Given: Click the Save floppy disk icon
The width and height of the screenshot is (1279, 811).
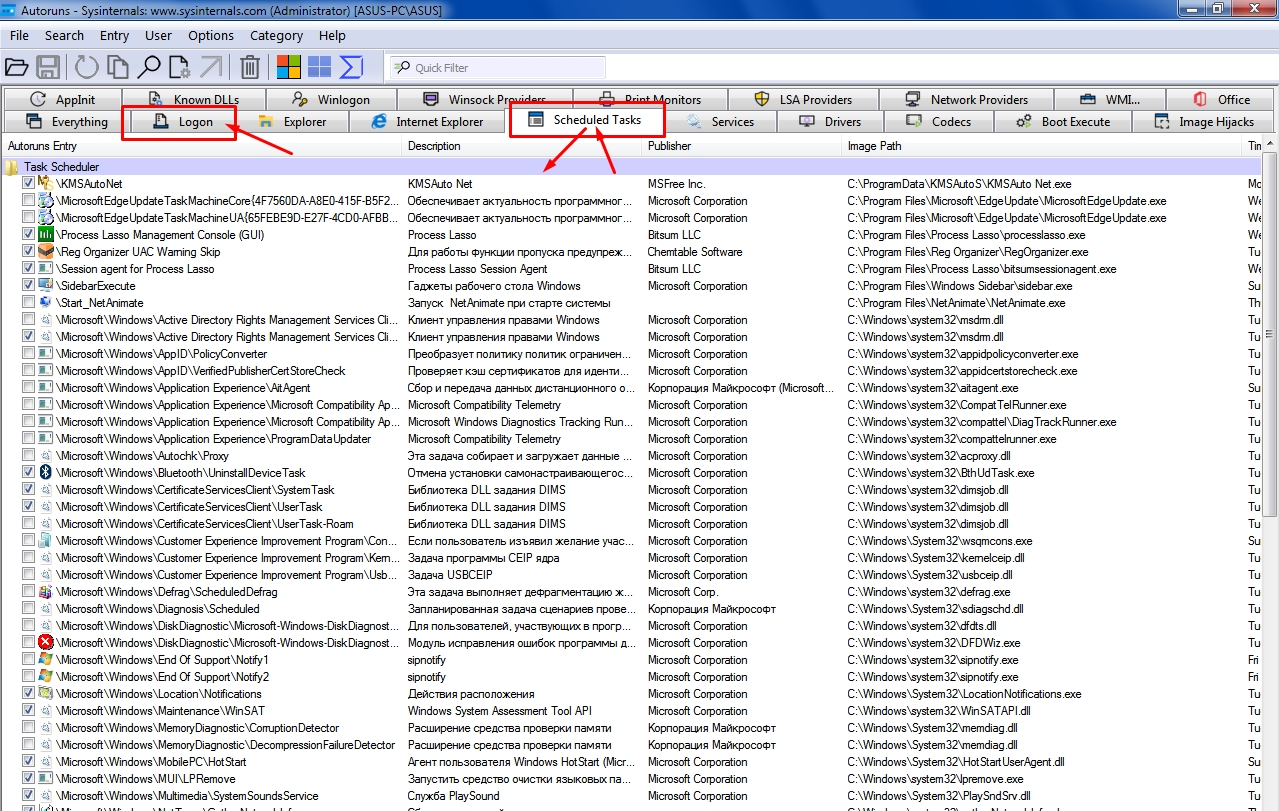Looking at the screenshot, I should [47, 67].
